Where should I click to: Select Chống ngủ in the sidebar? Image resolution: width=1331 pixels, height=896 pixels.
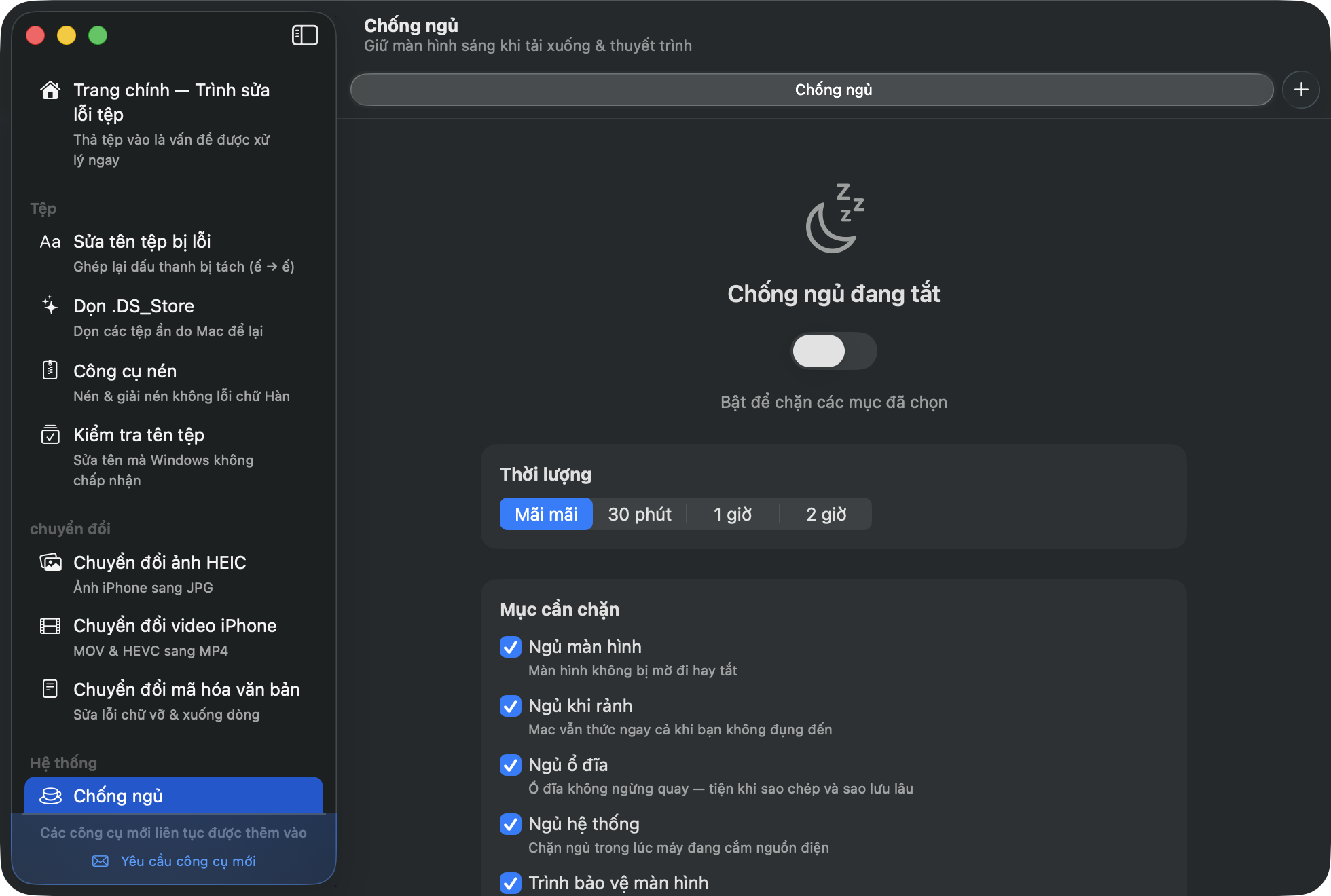(174, 796)
